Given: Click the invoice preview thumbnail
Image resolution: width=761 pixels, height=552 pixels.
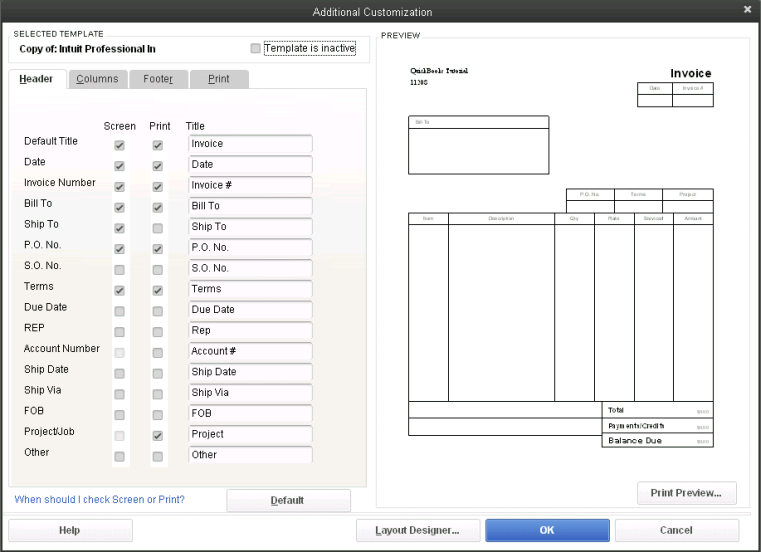Looking at the screenshot, I should [x=561, y=257].
